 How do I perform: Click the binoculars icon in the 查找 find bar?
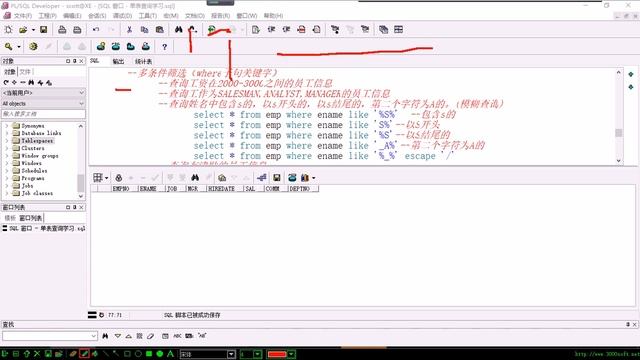pos(105,336)
